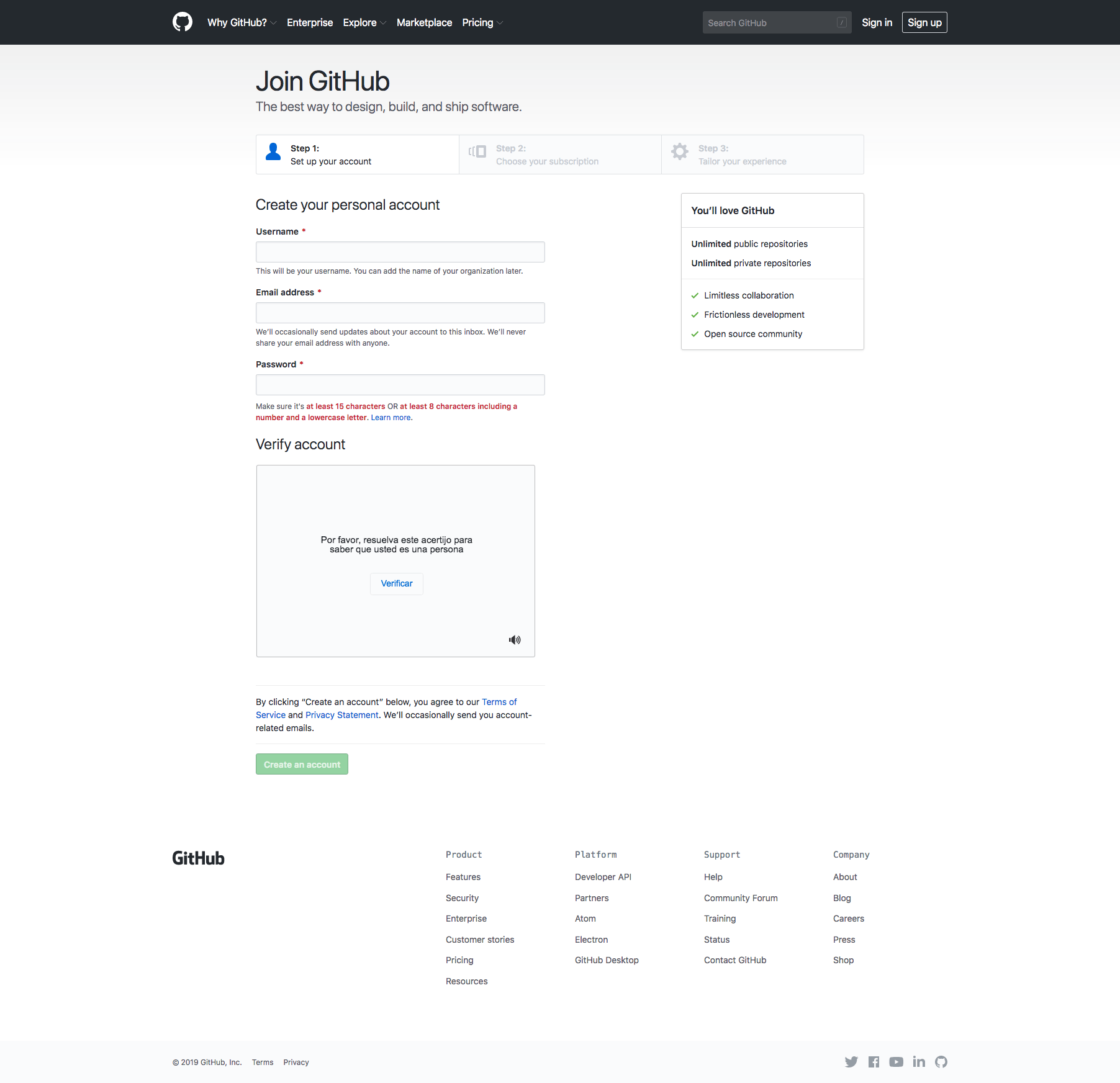
Task: Select the Enterprise menu item
Action: click(x=309, y=22)
